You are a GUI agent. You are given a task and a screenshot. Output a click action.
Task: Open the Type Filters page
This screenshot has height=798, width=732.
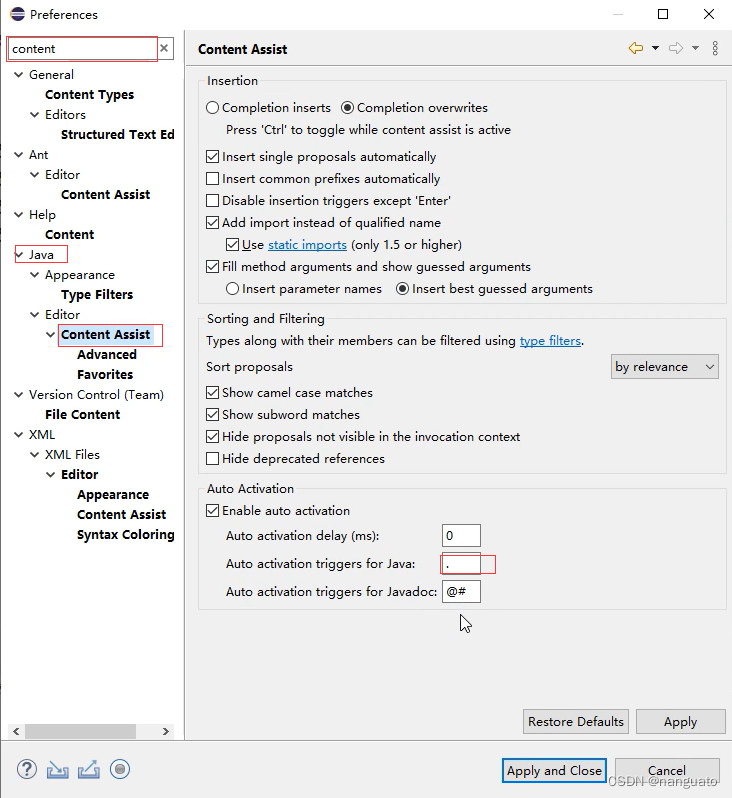click(97, 295)
